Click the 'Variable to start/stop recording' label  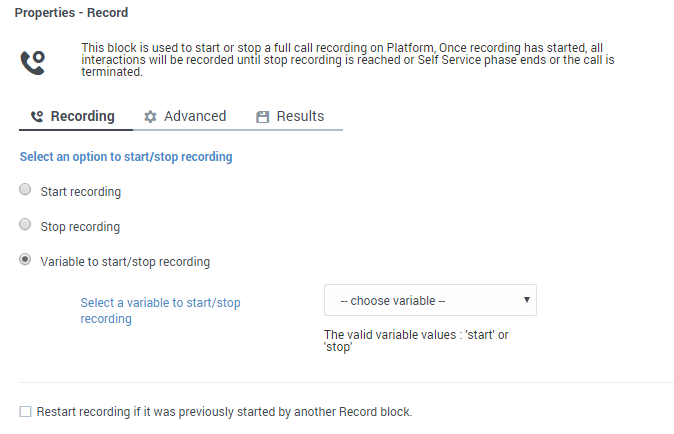pyautogui.click(x=125, y=262)
